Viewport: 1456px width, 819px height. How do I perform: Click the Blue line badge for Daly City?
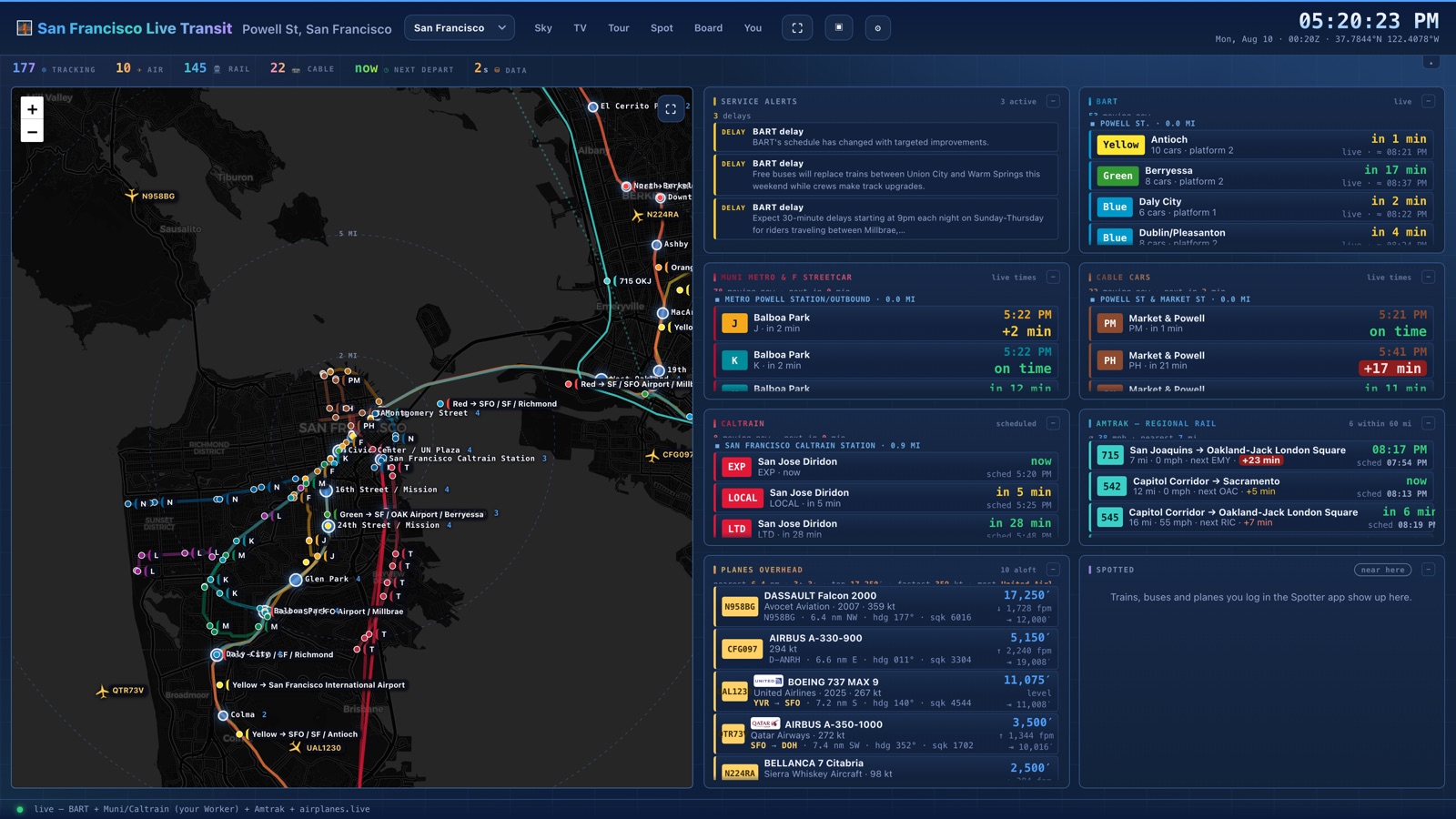coord(1115,207)
